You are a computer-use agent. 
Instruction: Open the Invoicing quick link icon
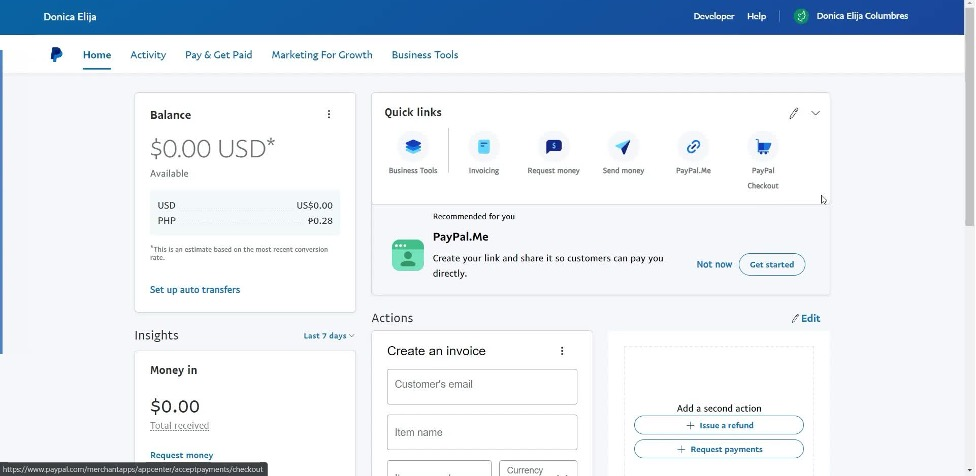[x=484, y=147]
